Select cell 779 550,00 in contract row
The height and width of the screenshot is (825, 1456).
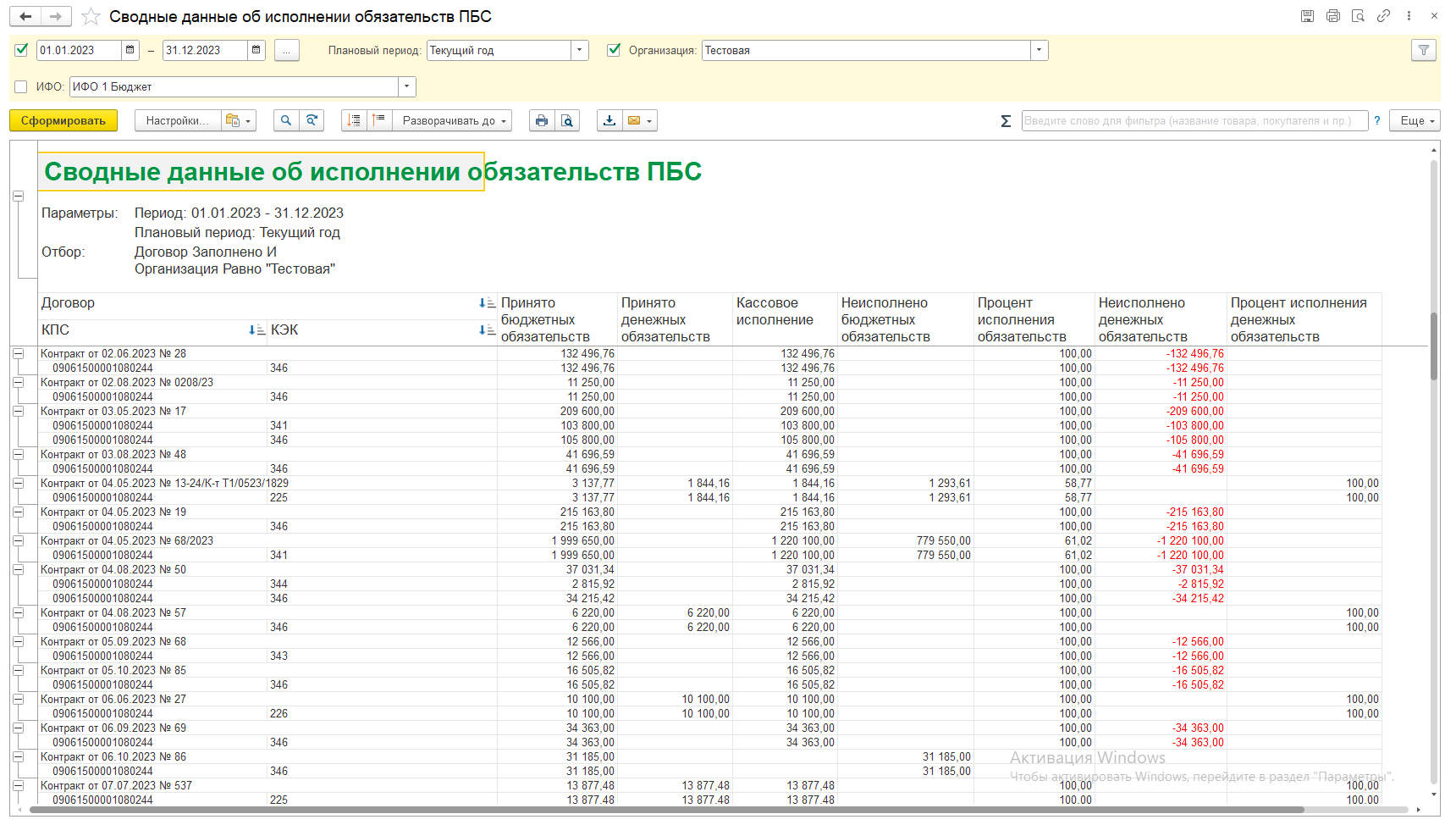(x=944, y=541)
